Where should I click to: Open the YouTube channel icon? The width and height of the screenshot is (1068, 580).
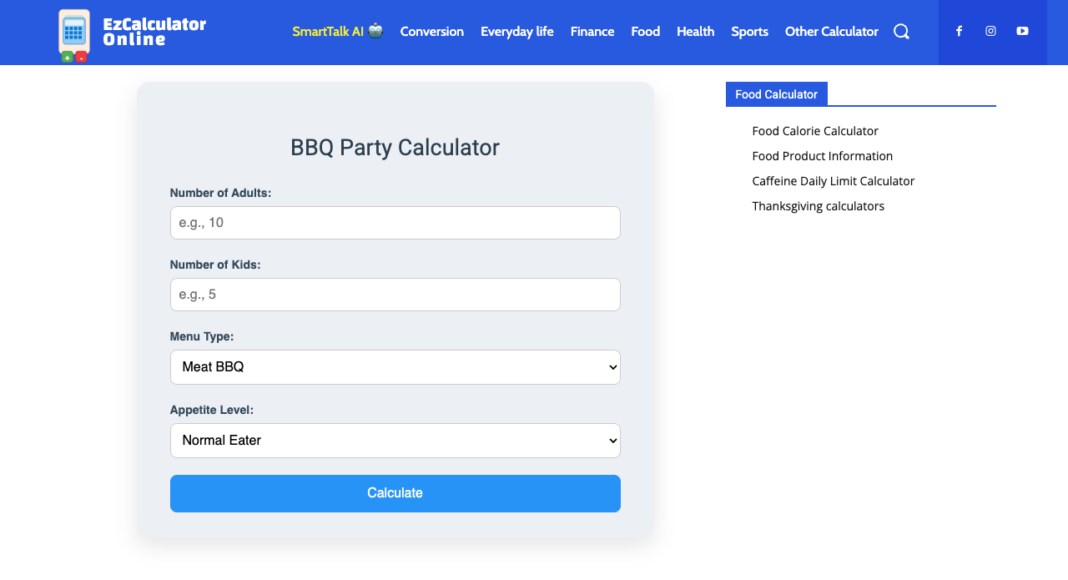pos(1022,31)
